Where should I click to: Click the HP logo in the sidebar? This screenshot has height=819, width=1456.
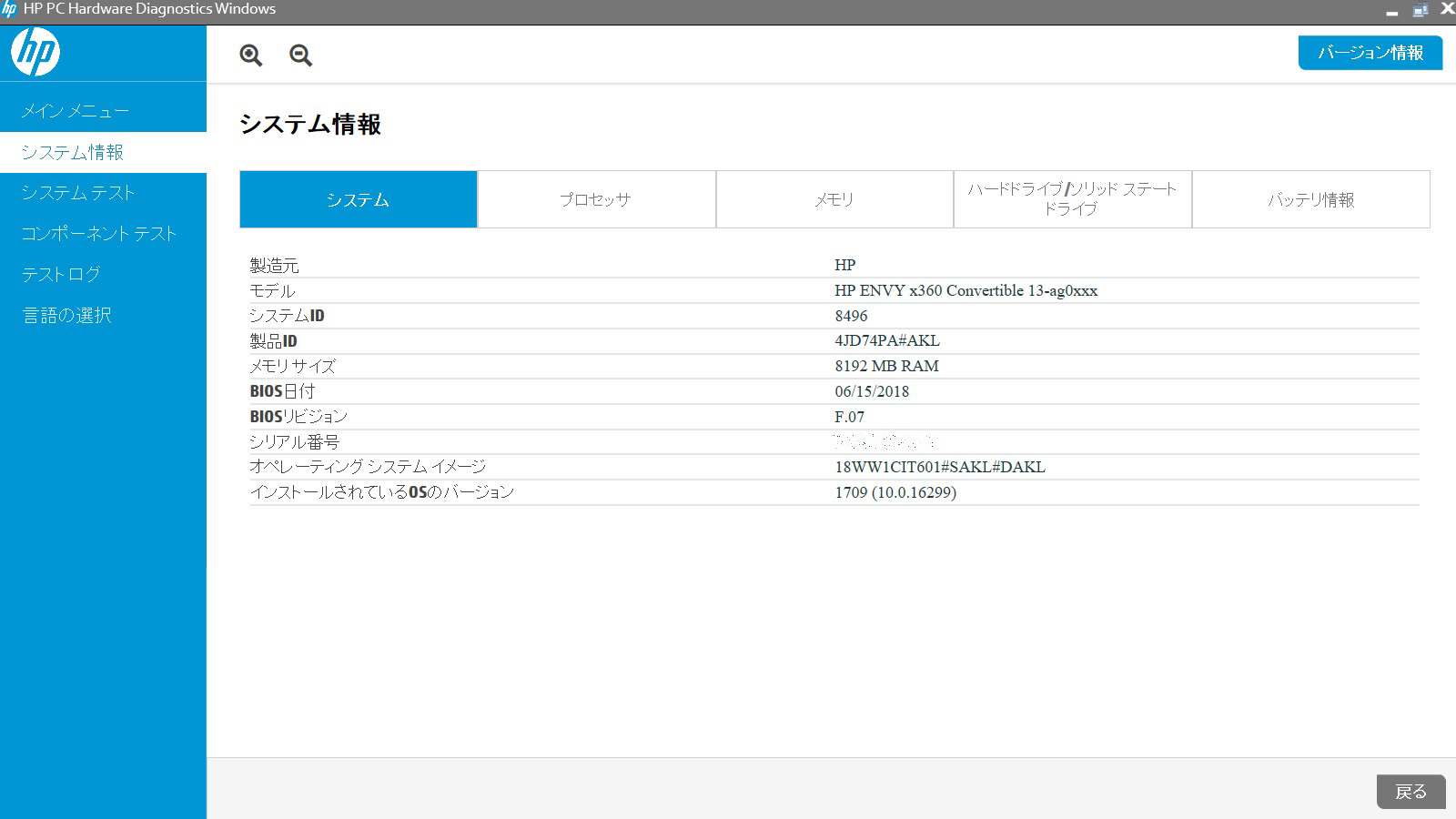click(x=35, y=52)
